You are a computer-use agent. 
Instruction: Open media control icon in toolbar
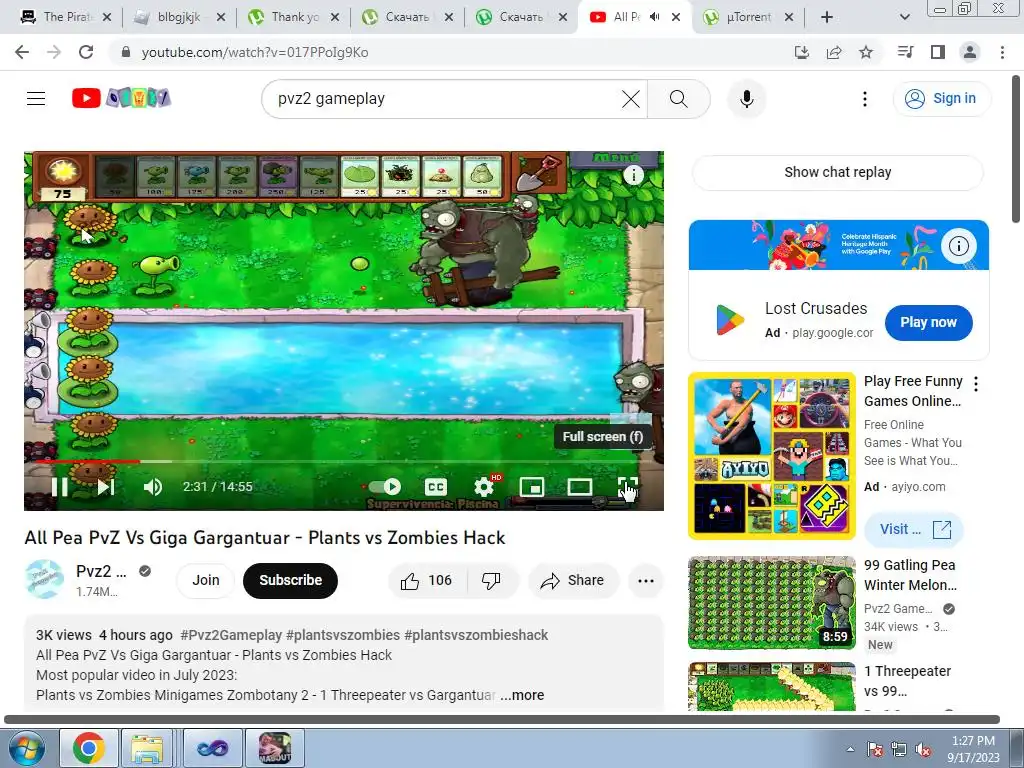pyautogui.click(x=905, y=52)
